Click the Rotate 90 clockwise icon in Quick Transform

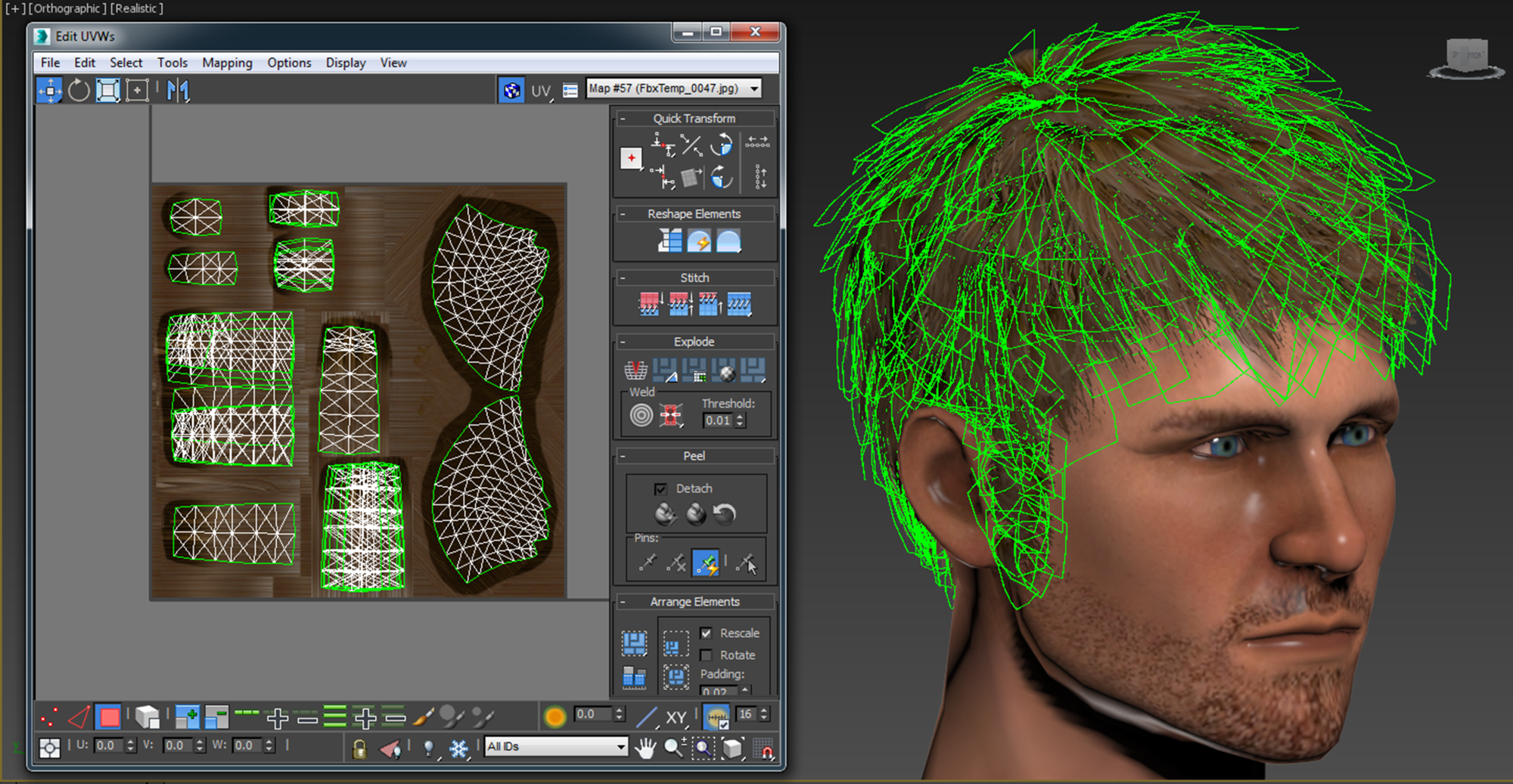(722, 177)
